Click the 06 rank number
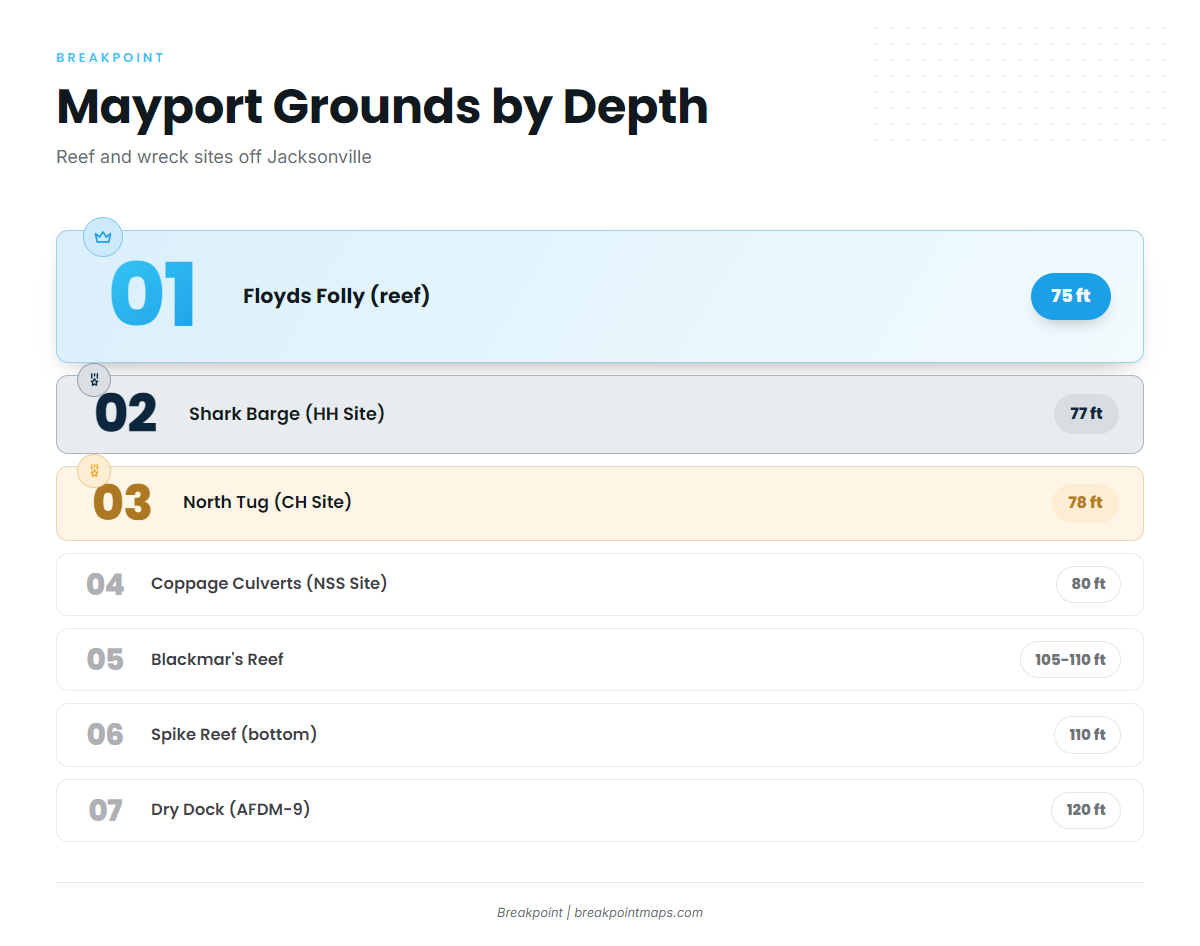 click(105, 735)
